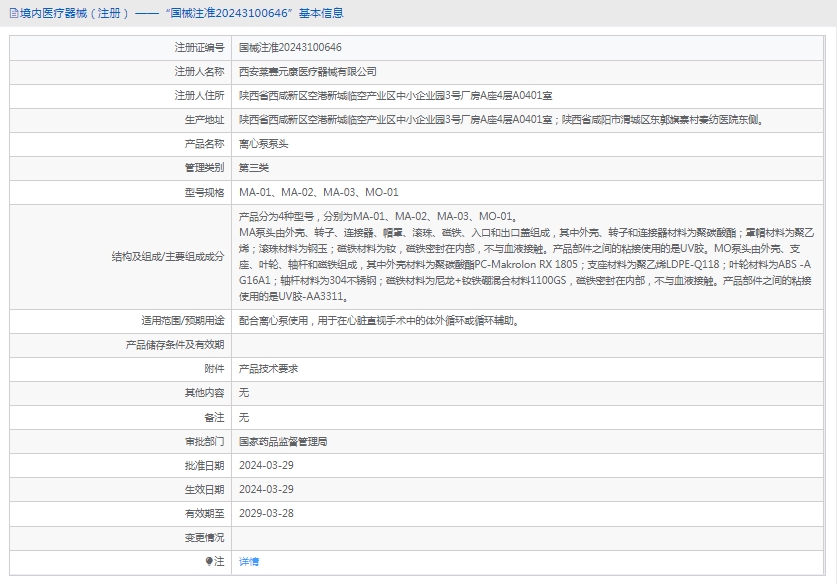Click the 结构及组成/主要组成成分 label
Viewport: 837px width, 584px height.
click(x=168, y=257)
